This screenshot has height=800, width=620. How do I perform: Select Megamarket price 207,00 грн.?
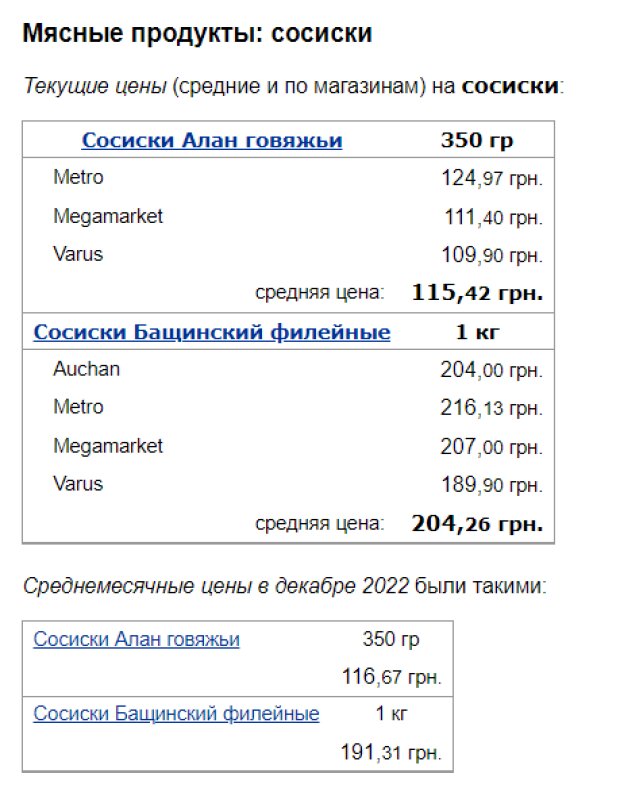coord(492,447)
